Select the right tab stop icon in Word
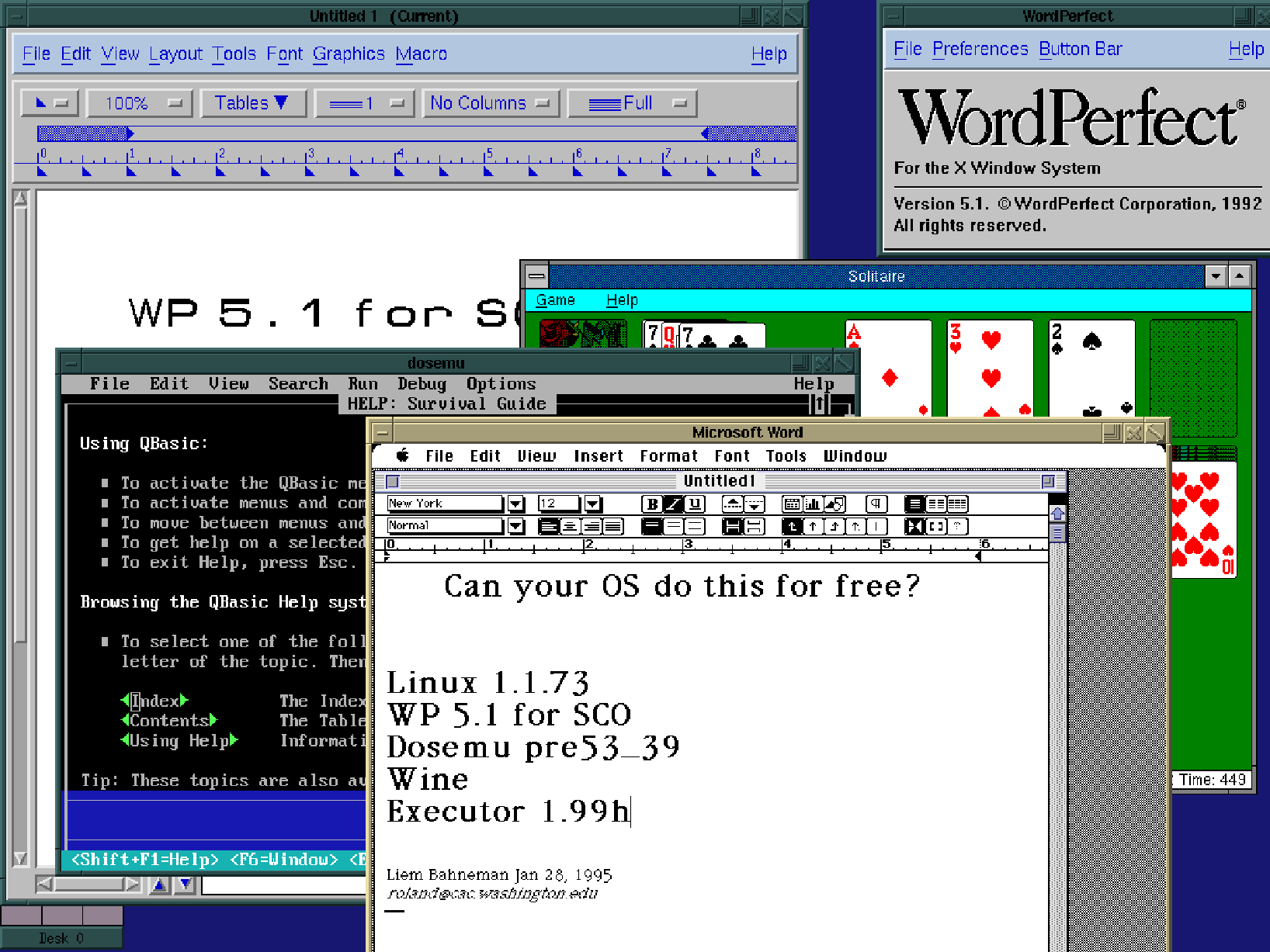The image size is (1270, 952). click(835, 527)
